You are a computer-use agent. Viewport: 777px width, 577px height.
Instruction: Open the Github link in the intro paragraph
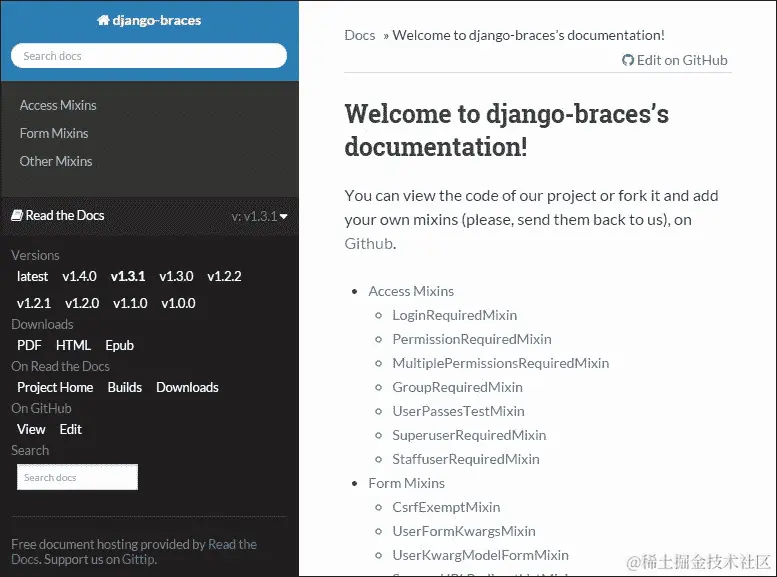pyautogui.click(x=369, y=243)
